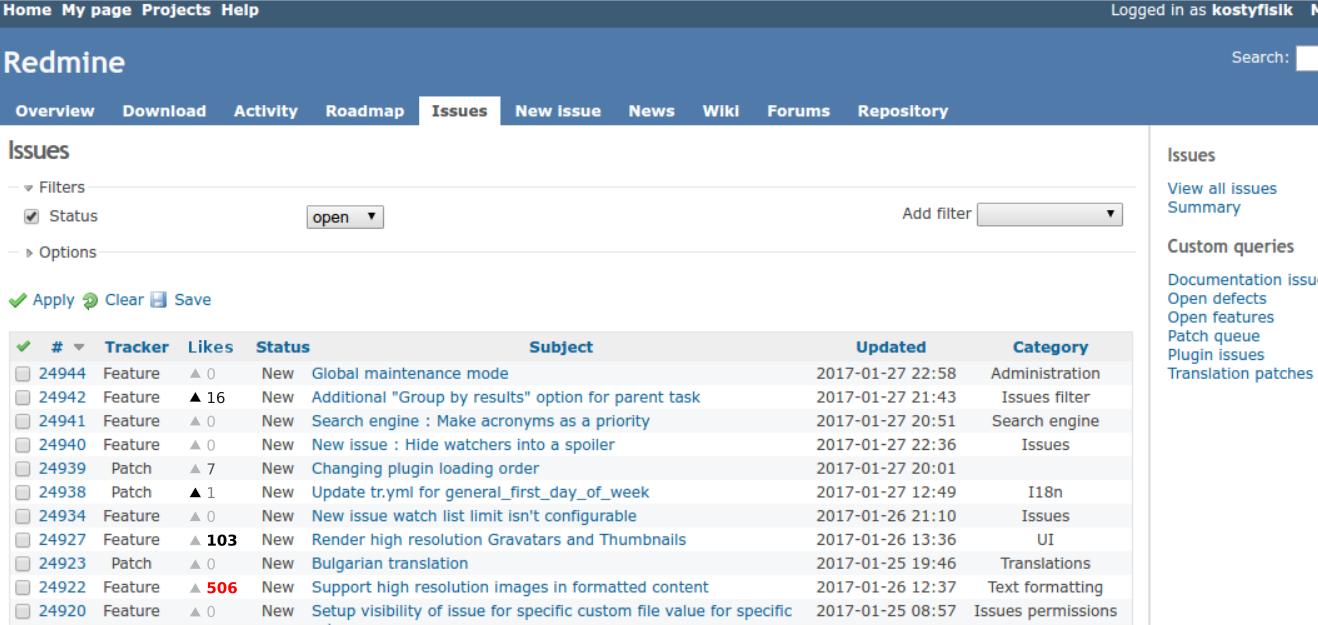This screenshot has width=1318, height=625.
Task: Click View all issues in sidebar
Action: point(1222,189)
